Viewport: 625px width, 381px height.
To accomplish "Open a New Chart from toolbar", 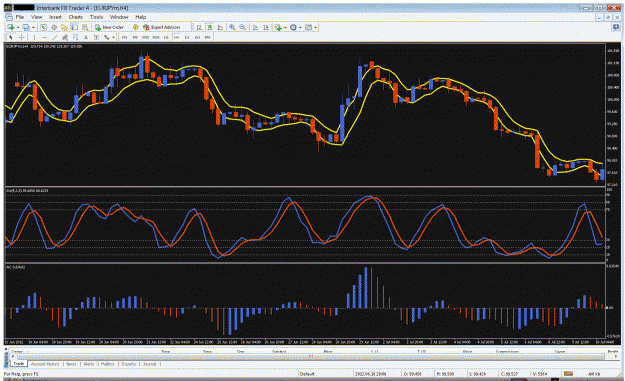I will point(11,27).
